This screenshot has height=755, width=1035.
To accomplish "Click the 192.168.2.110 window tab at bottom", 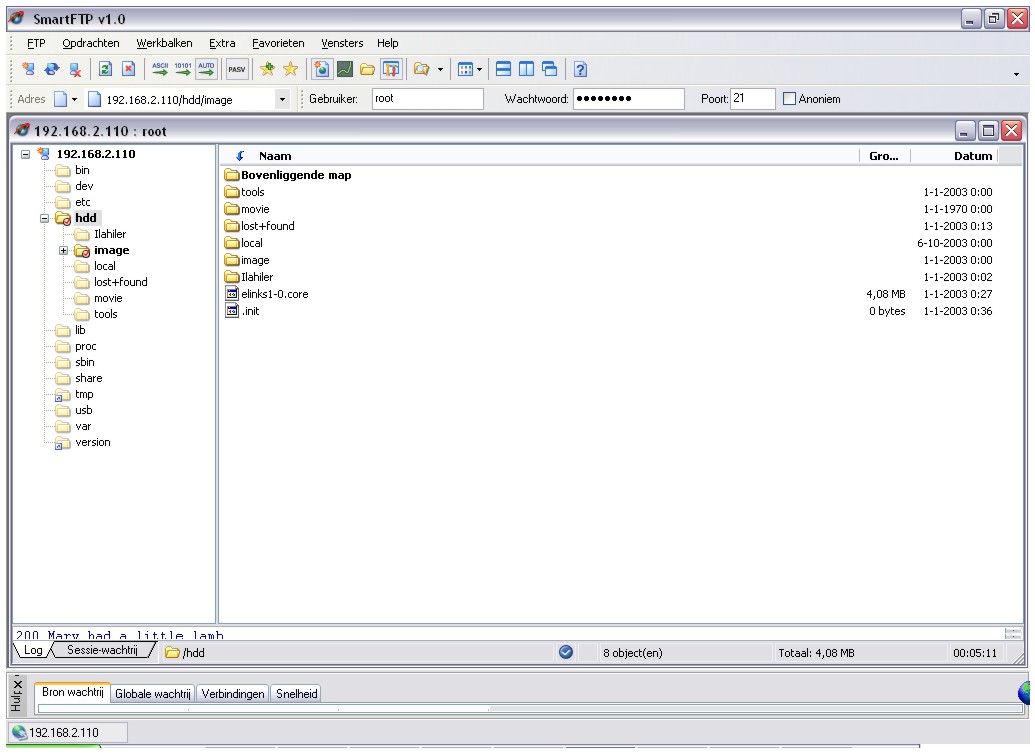I will click(67, 733).
